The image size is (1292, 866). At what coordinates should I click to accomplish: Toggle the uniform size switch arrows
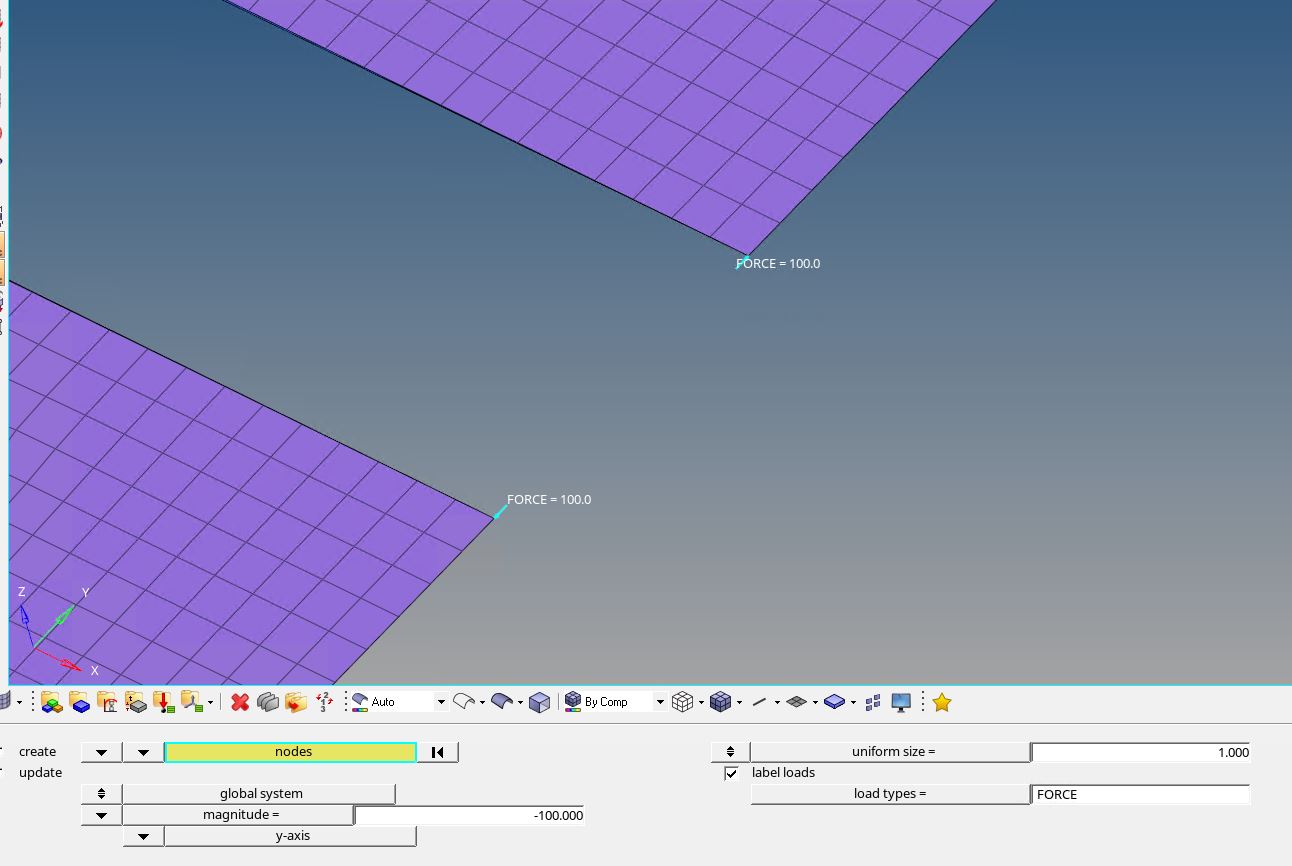(730, 752)
